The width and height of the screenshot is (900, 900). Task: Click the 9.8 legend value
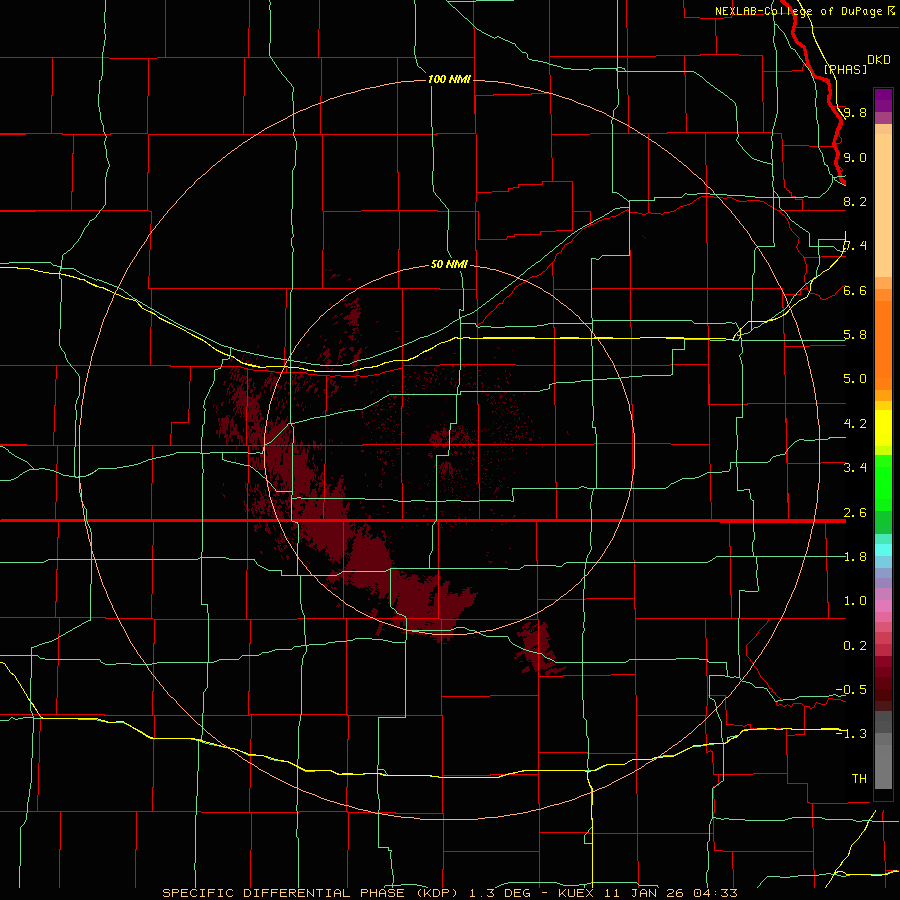[855, 112]
